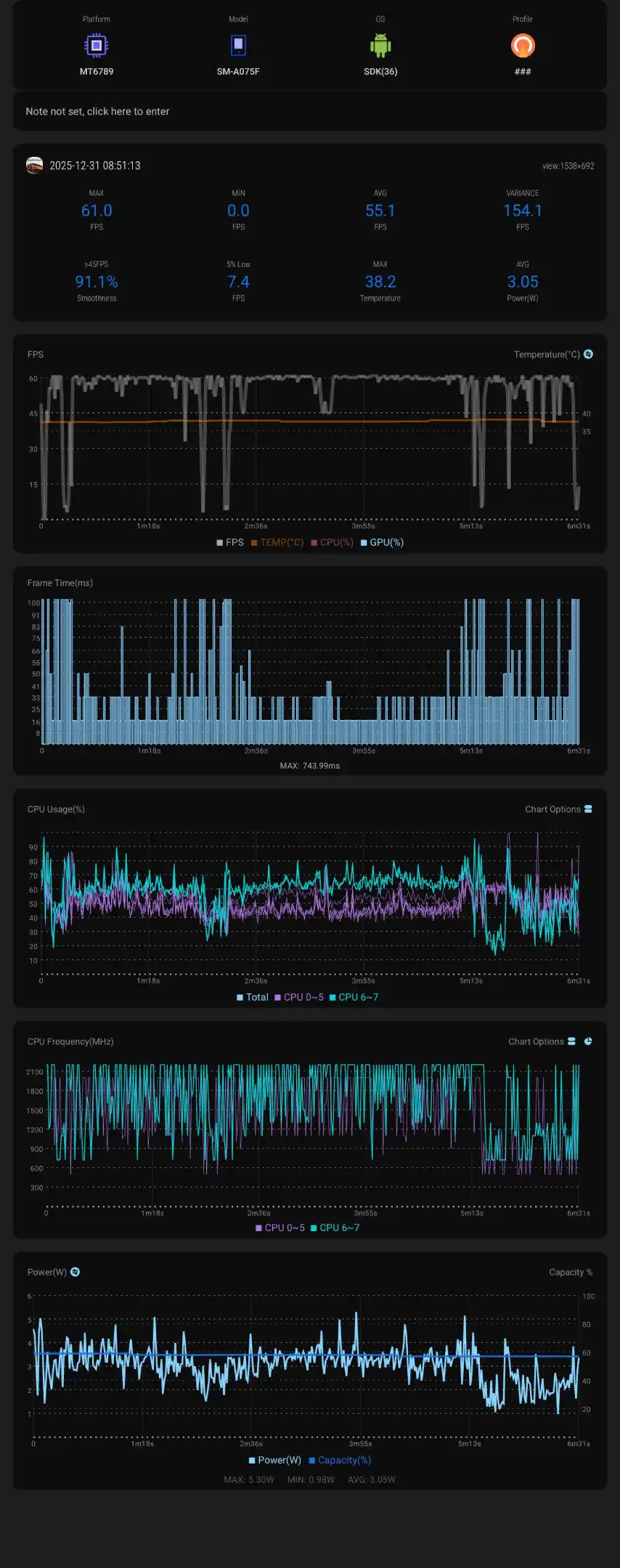Screen dimensions: 620x1568
Task: Click the Android OS robot icon
Action: point(380,46)
